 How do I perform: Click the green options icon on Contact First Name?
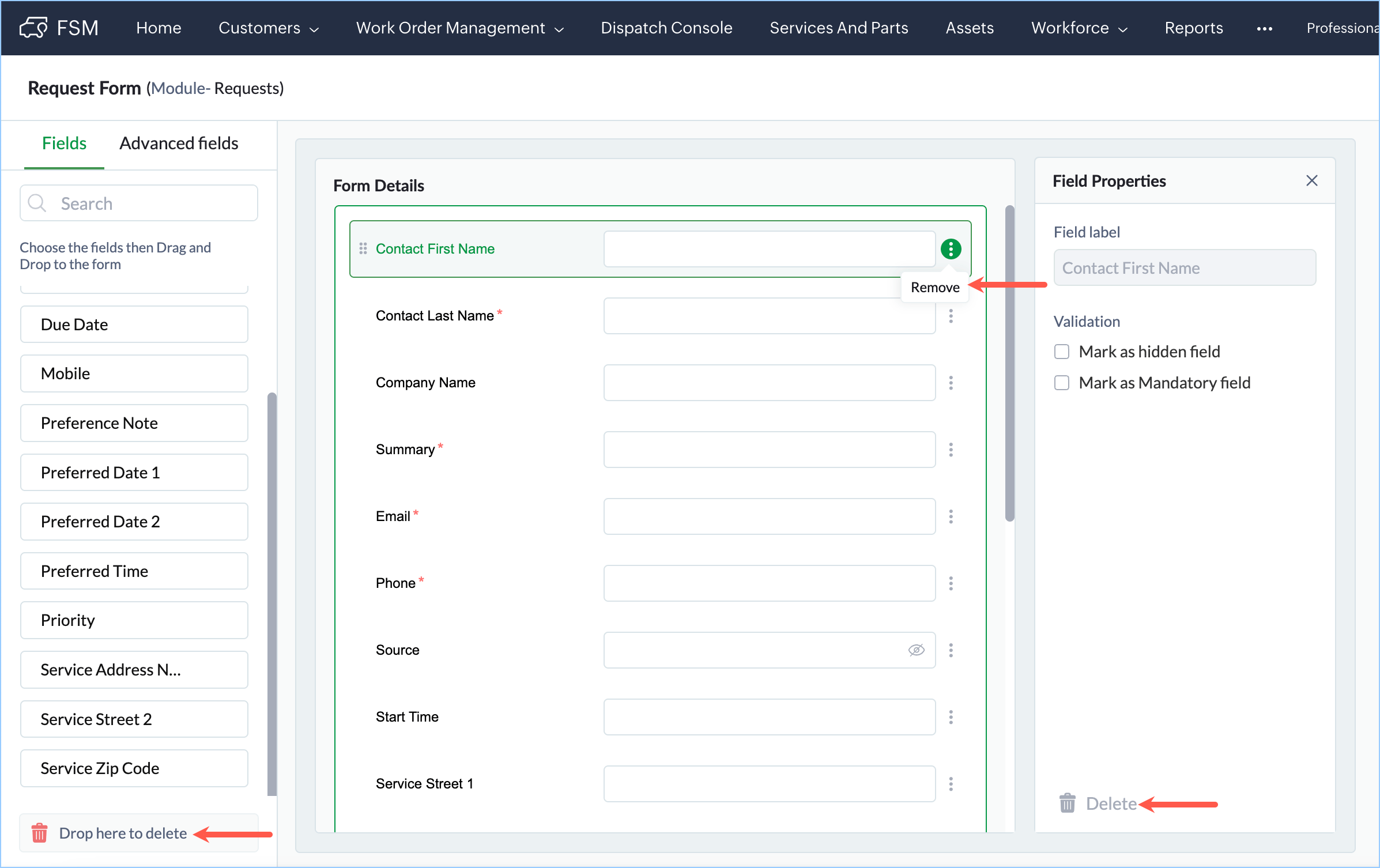click(x=951, y=249)
